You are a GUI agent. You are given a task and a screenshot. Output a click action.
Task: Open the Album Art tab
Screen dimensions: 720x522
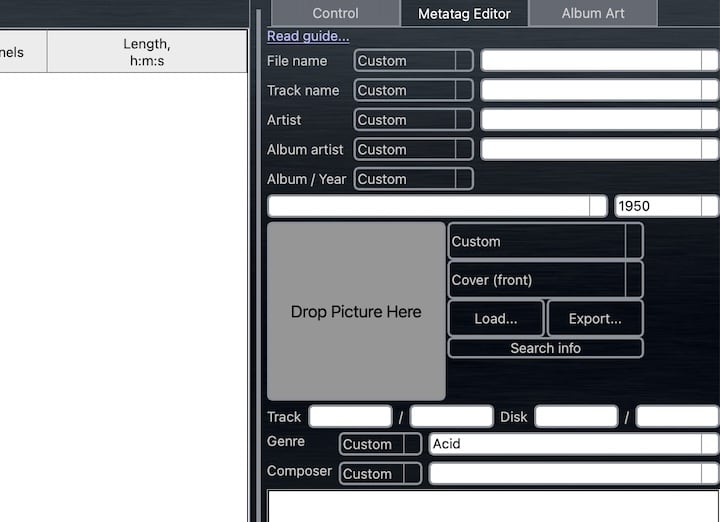[593, 13]
